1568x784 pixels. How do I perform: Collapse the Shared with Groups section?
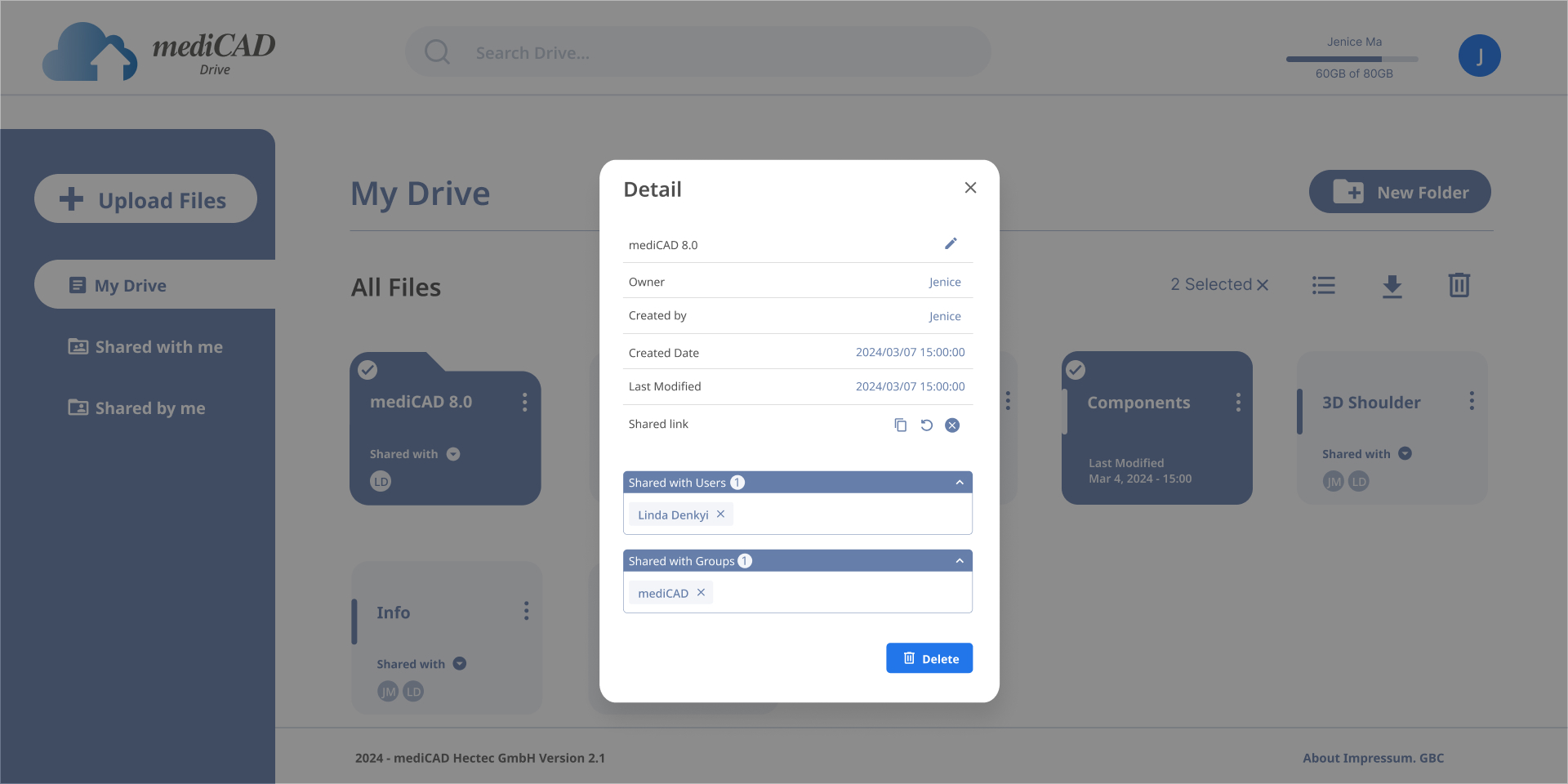960,561
